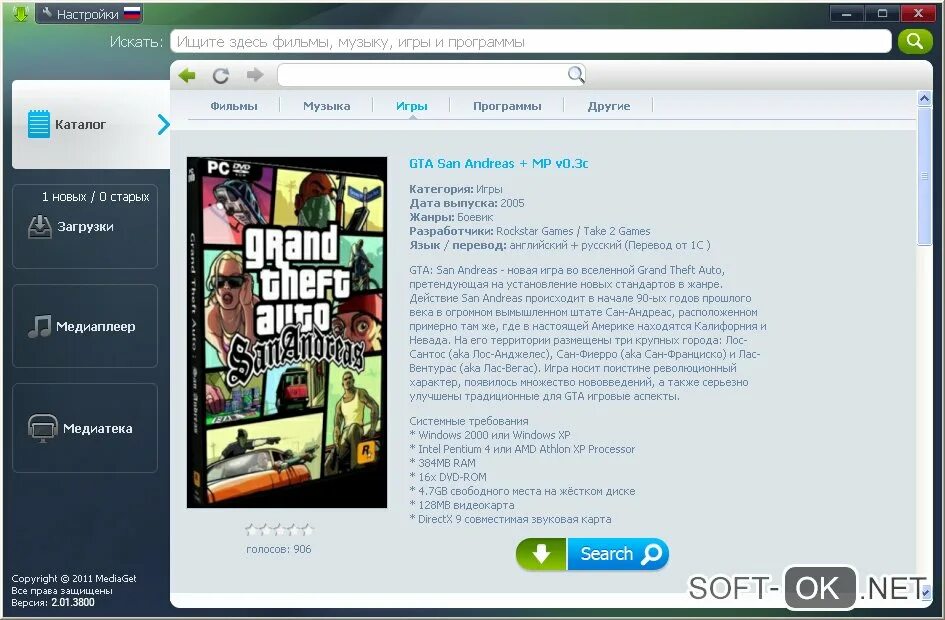Click the blue chevron beside Каталог

(x=163, y=124)
